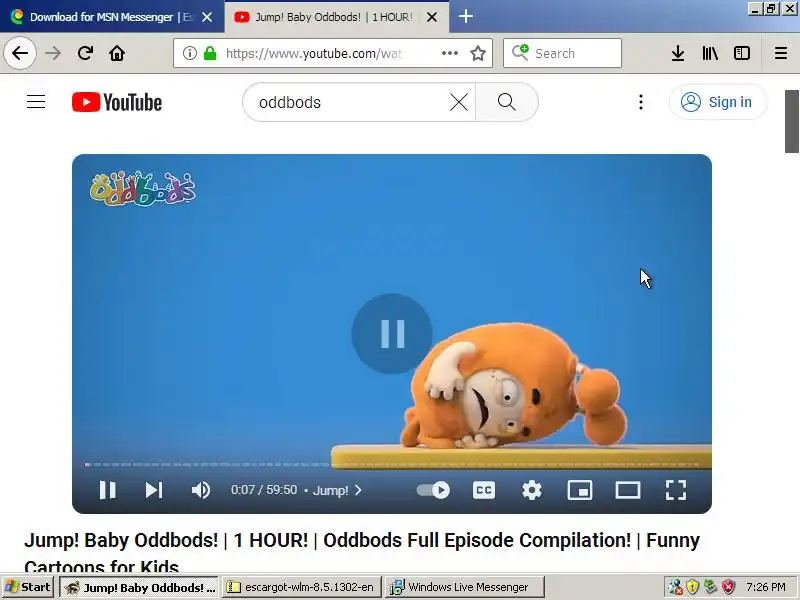Open the browser library

pyautogui.click(x=710, y=53)
